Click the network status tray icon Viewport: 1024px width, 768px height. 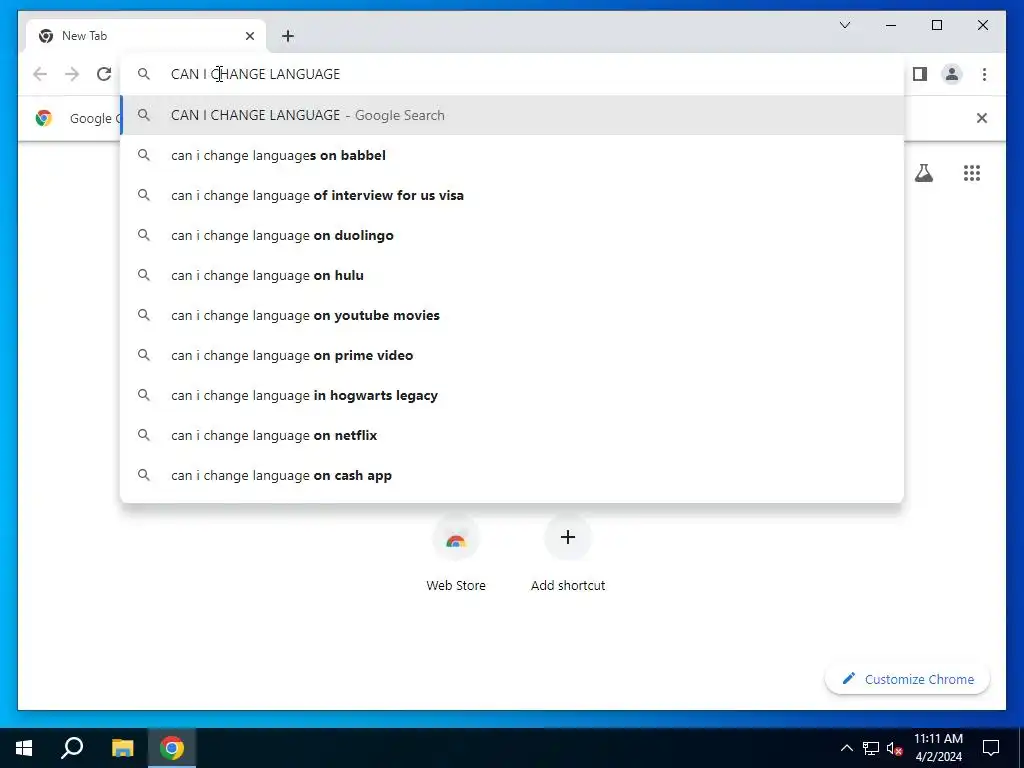pyautogui.click(x=871, y=748)
